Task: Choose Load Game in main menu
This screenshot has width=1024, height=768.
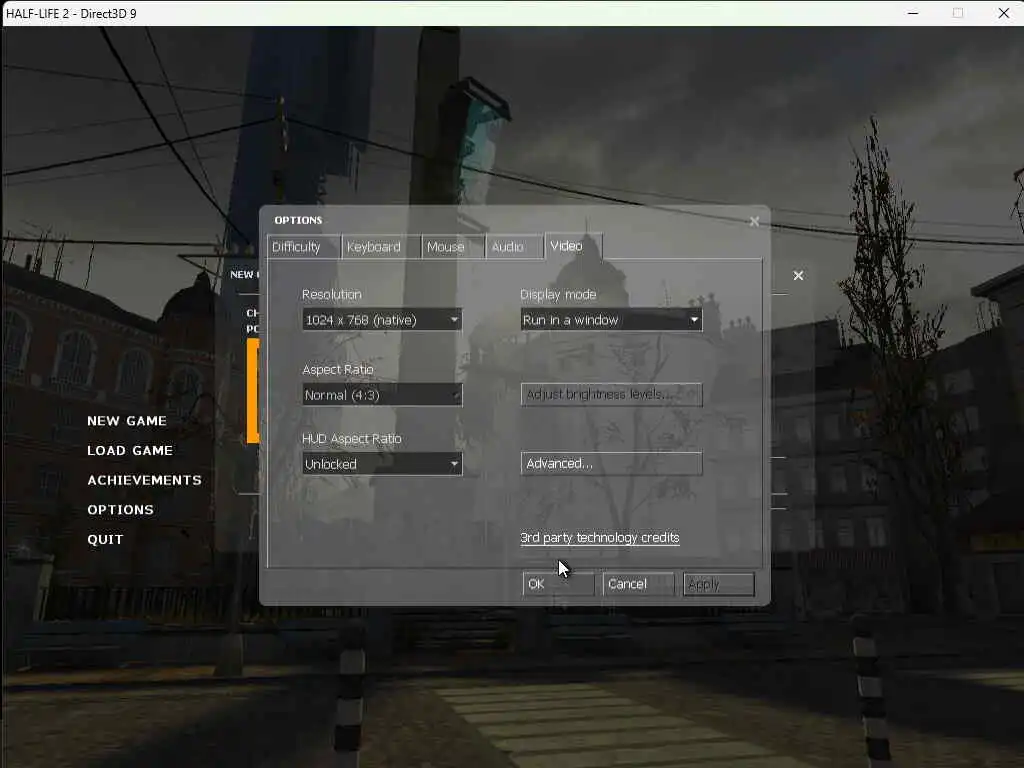Action: pyautogui.click(x=130, y=451)
